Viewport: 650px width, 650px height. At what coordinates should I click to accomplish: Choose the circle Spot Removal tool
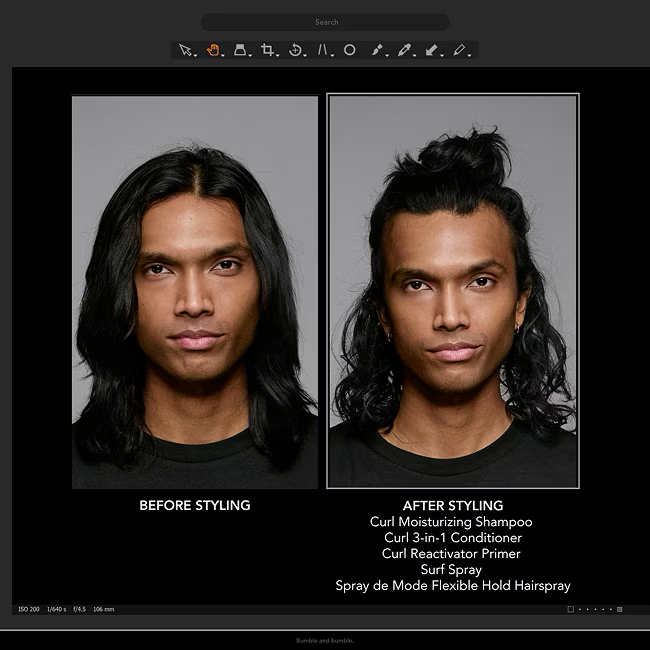tap(349, 50)
